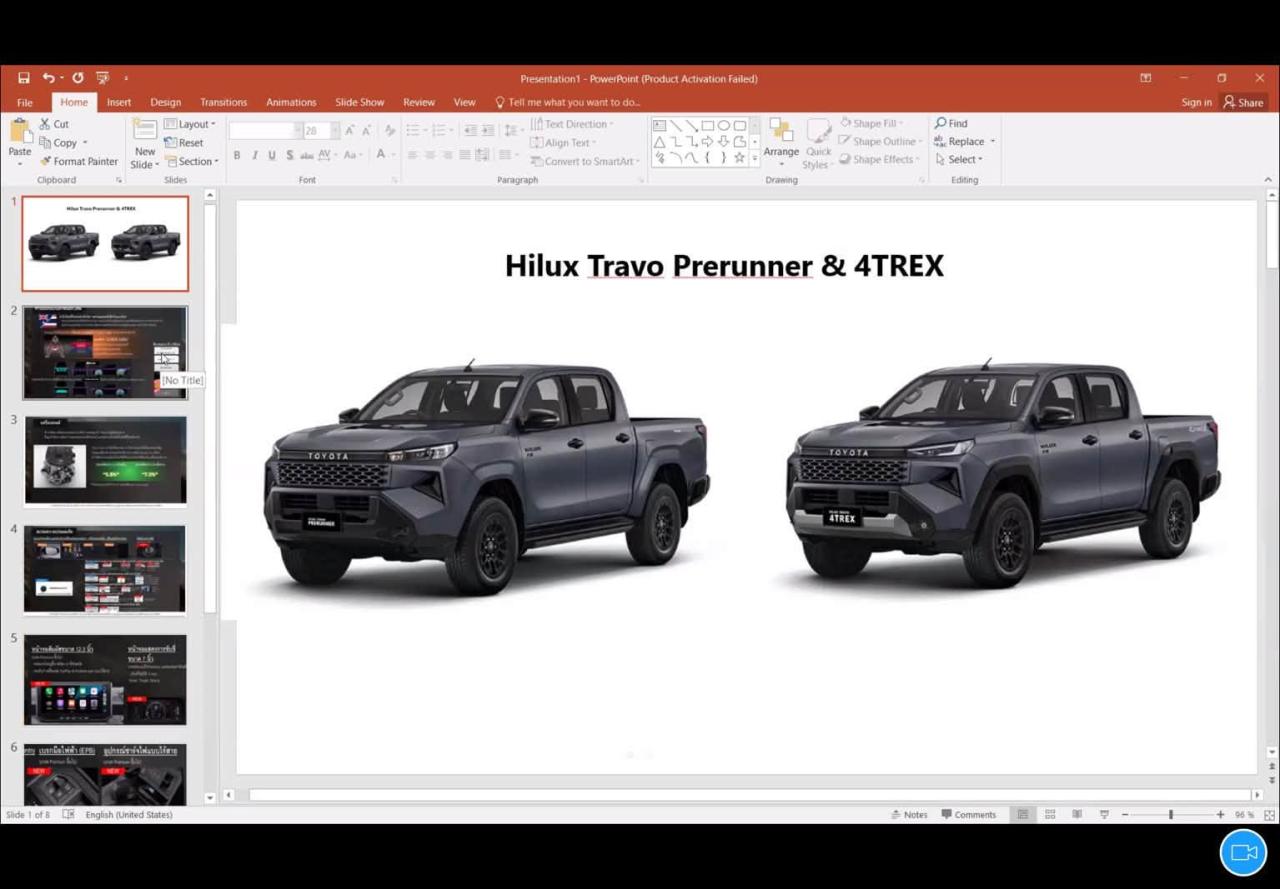Viewport: 1280px width, 889px height.
Task: Collapse the ribbon with the chevron
Action: coord(1269,180)
